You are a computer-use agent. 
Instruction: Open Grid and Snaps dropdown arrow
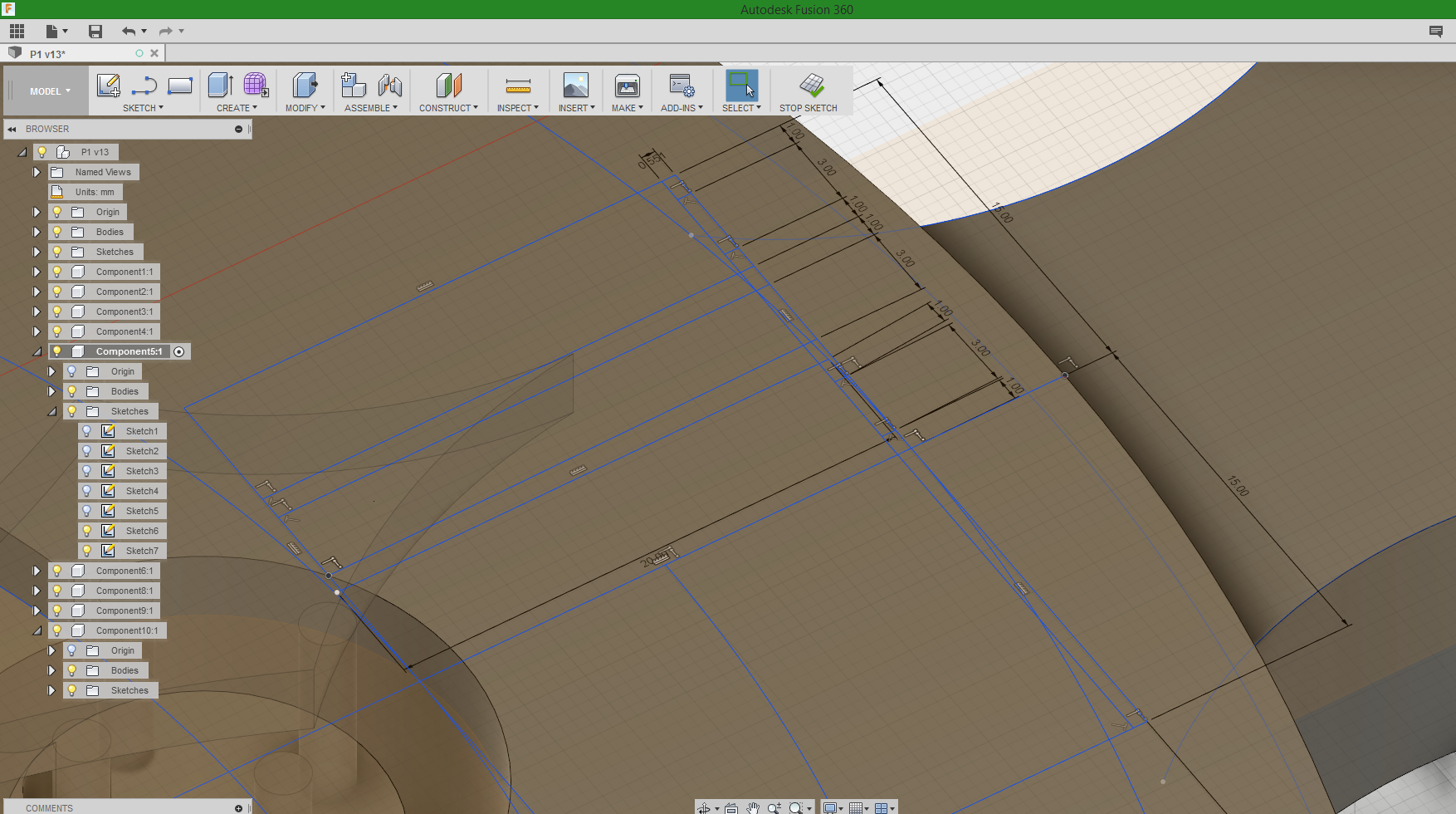867,808
